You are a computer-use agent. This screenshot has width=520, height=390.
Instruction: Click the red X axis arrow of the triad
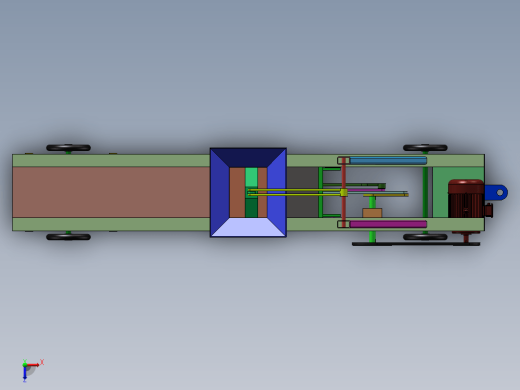(33, 365)
